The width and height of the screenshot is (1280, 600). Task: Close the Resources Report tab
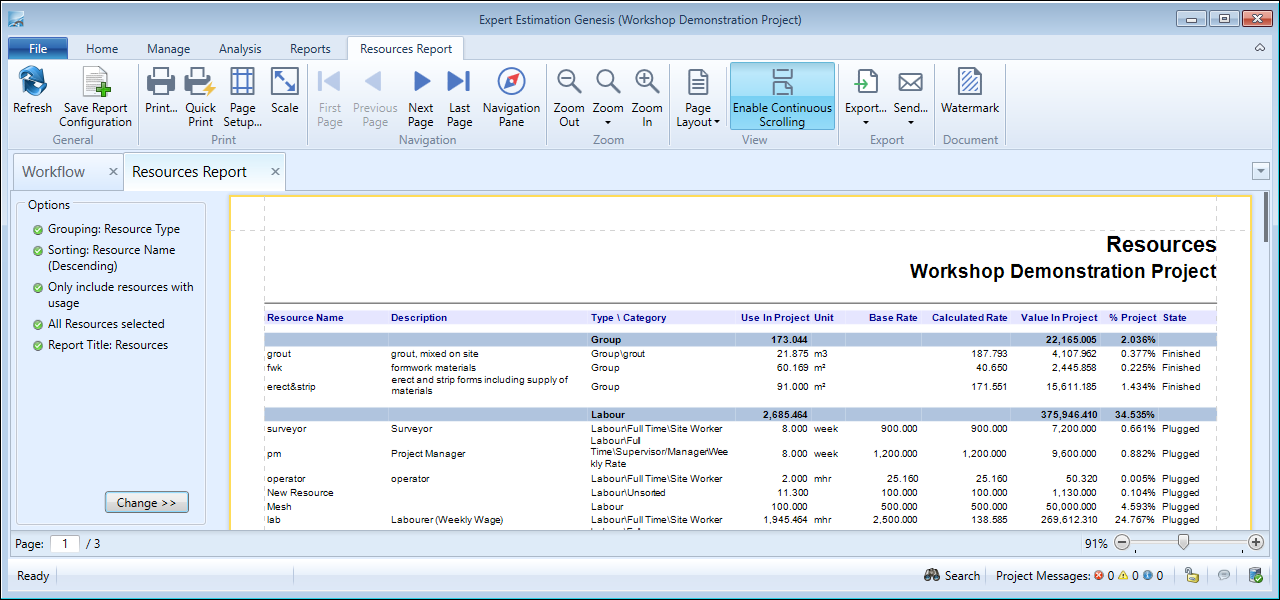click(273, 172)
